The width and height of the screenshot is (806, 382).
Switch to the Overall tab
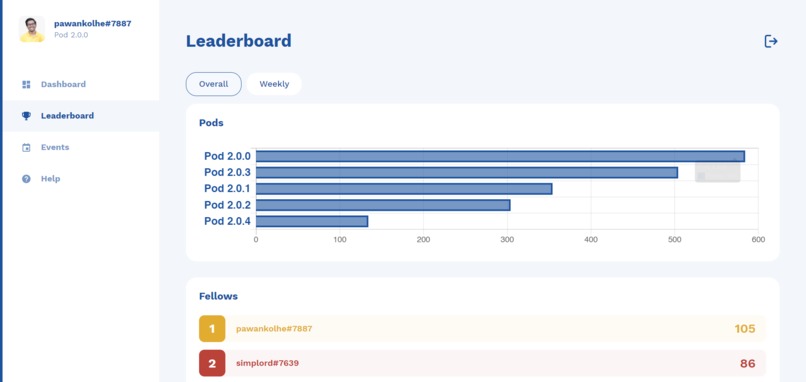click(x=213, y=84)
